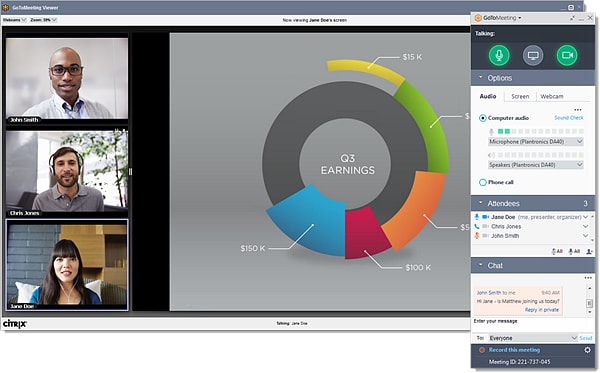Open the Audio pane three-dots menu
The width and height of the screenshot is (600, 373).
[578, 110]
